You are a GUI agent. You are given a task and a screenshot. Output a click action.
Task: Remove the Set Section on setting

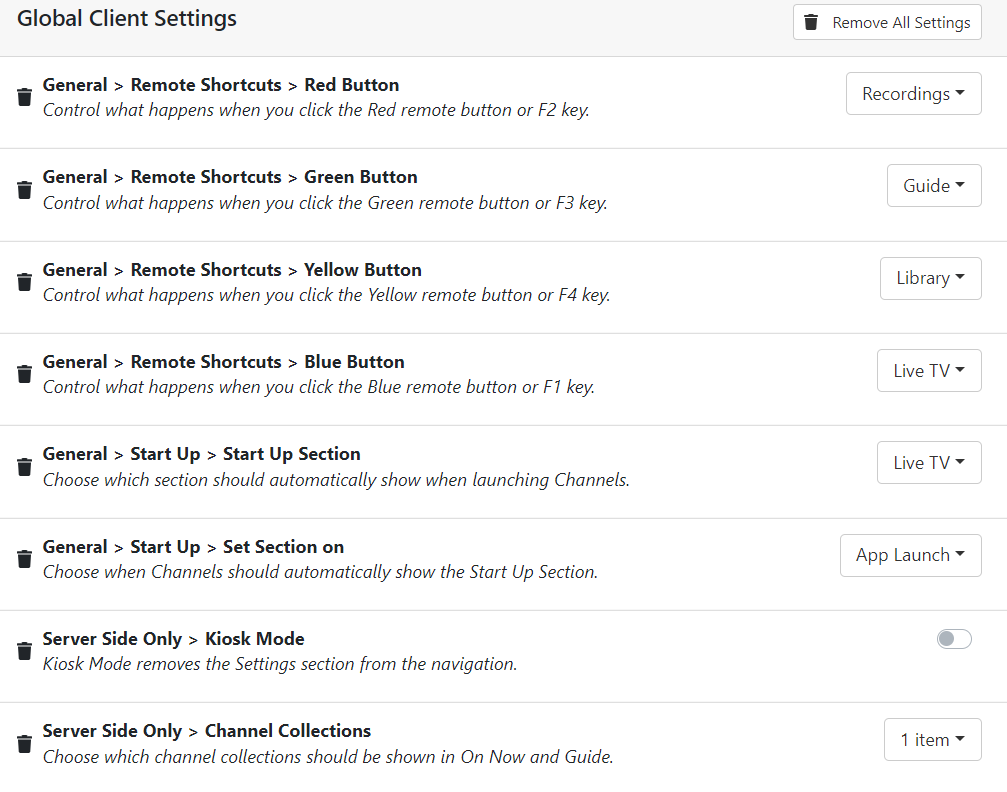(25, 559)
